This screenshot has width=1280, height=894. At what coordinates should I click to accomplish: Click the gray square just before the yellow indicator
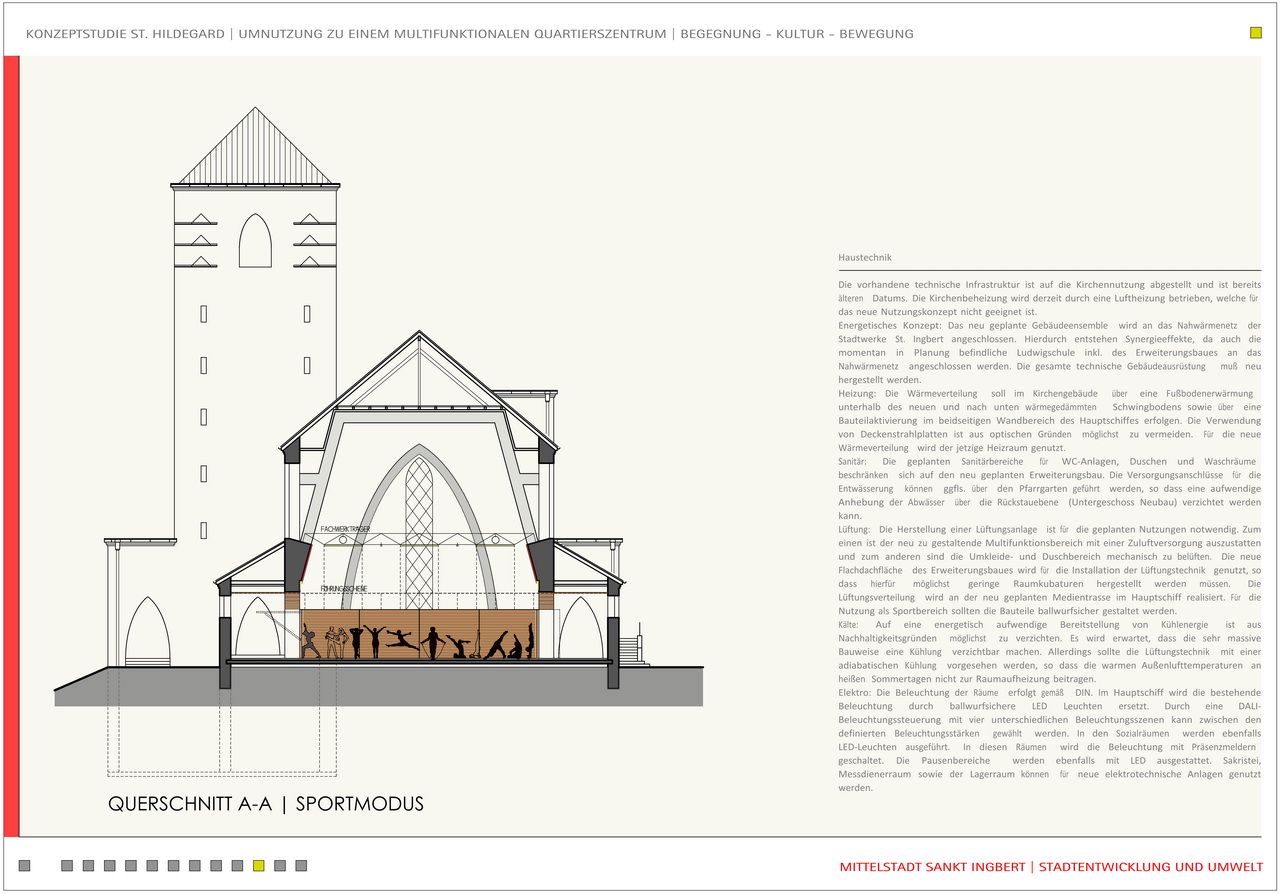click(x=238, y=866)
